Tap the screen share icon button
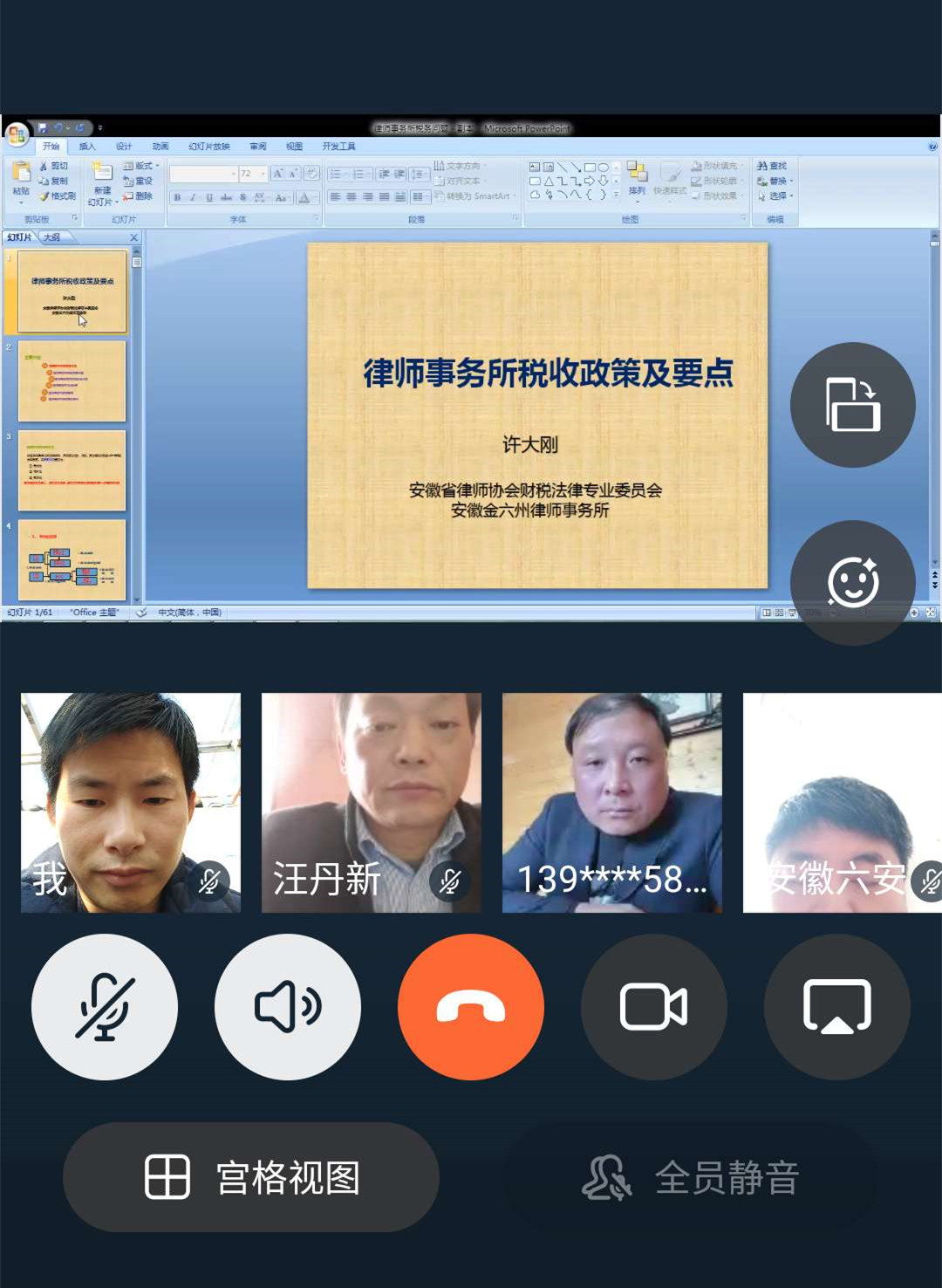This screenshot has height=1288, width=942. [836, 1007]
